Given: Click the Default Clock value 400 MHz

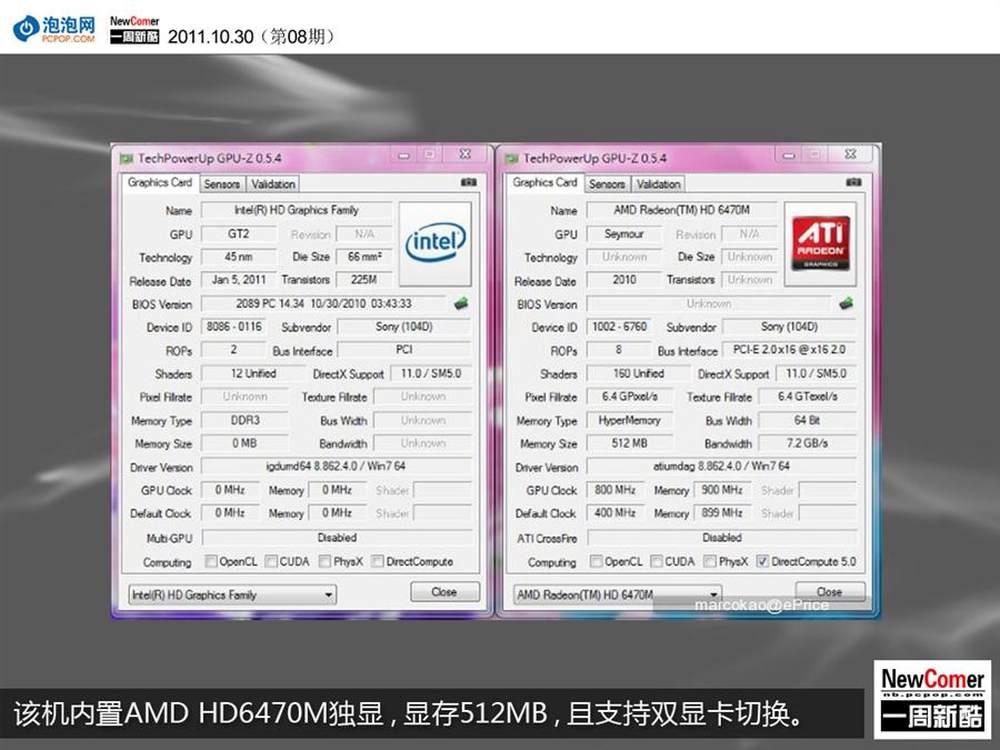Looking at the screenshot, I should (615, 513).
